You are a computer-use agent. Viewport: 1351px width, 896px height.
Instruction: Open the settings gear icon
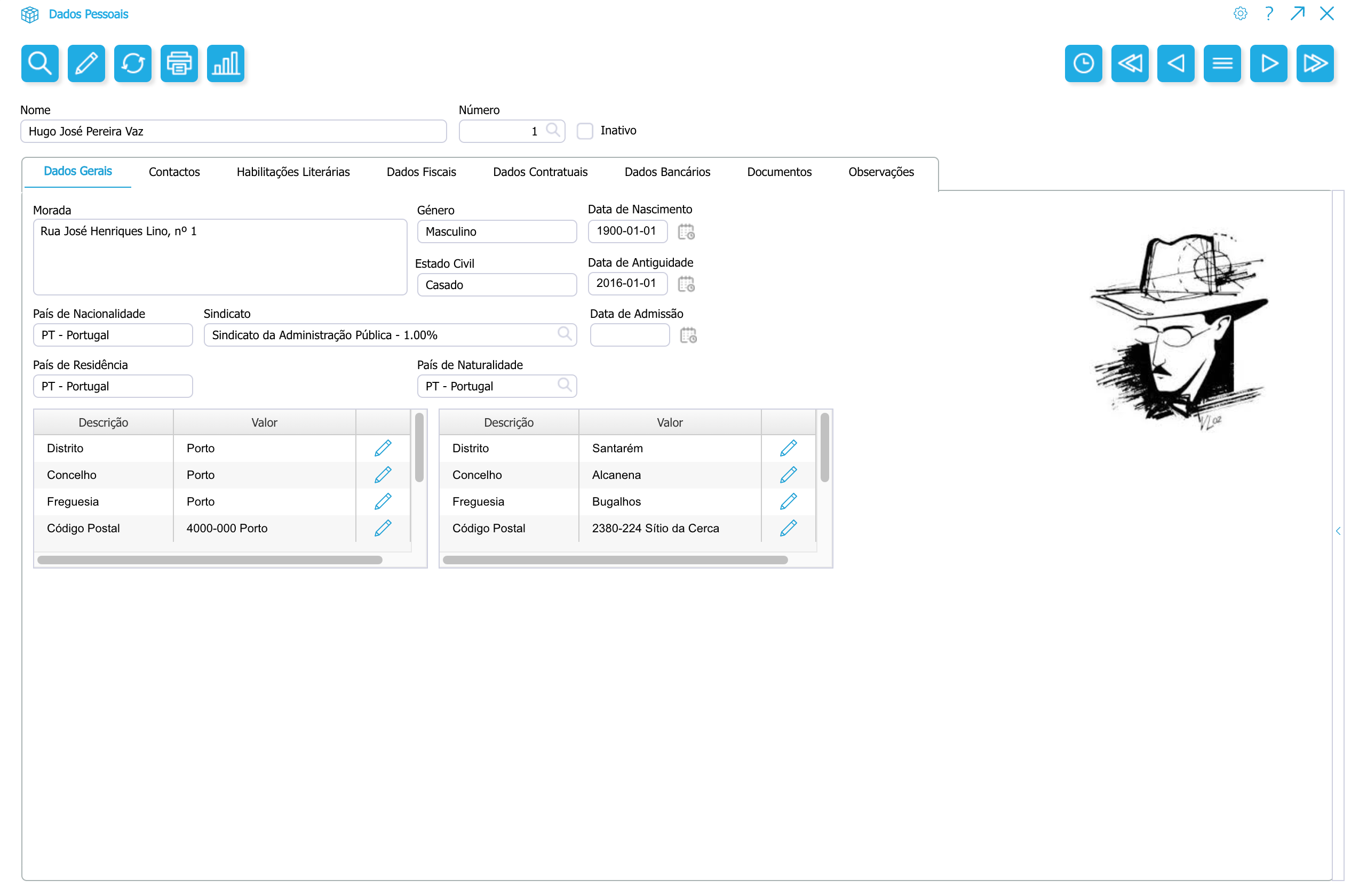click(1239, 14)
